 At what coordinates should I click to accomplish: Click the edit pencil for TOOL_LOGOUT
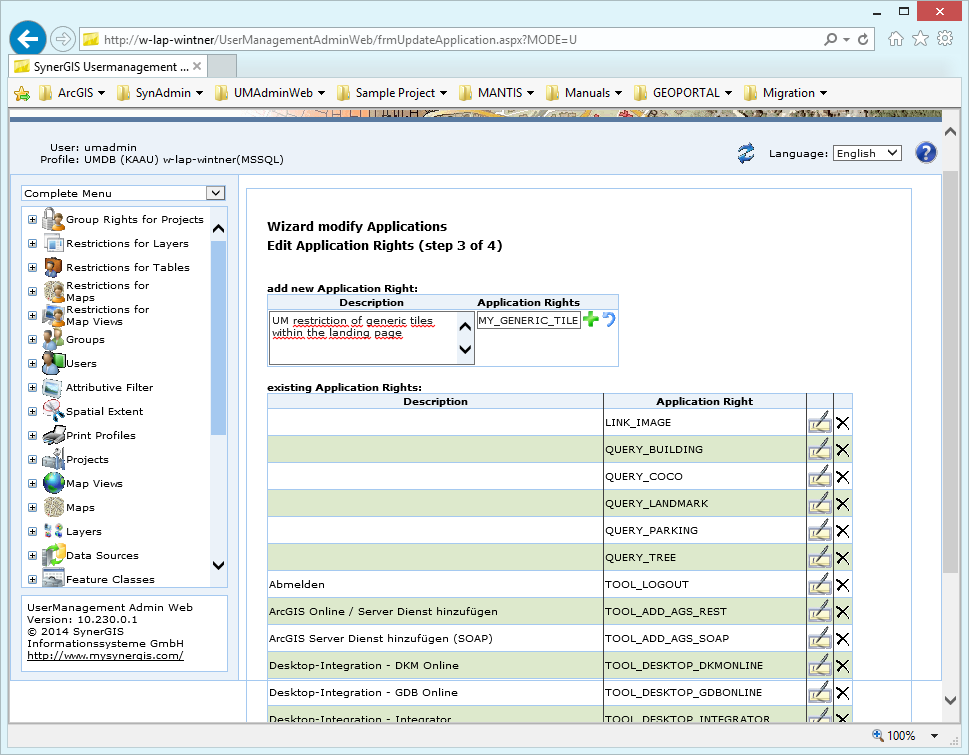point(819,584)
